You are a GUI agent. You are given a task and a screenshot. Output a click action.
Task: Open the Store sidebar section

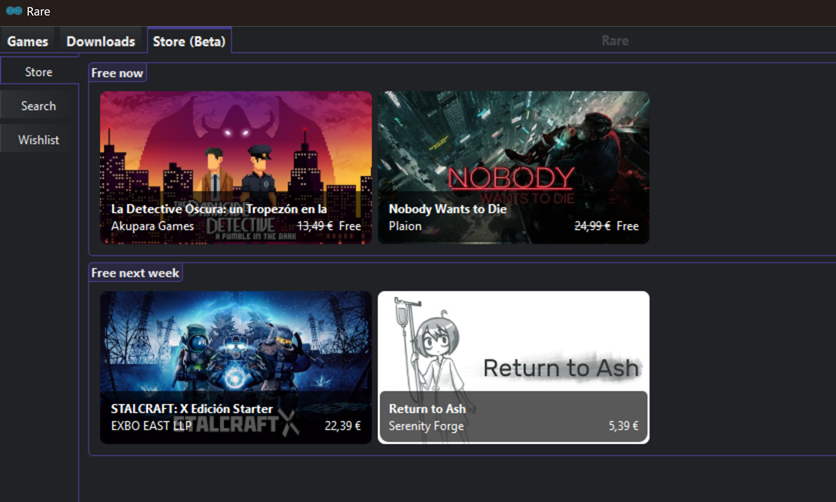click(39, 72)
